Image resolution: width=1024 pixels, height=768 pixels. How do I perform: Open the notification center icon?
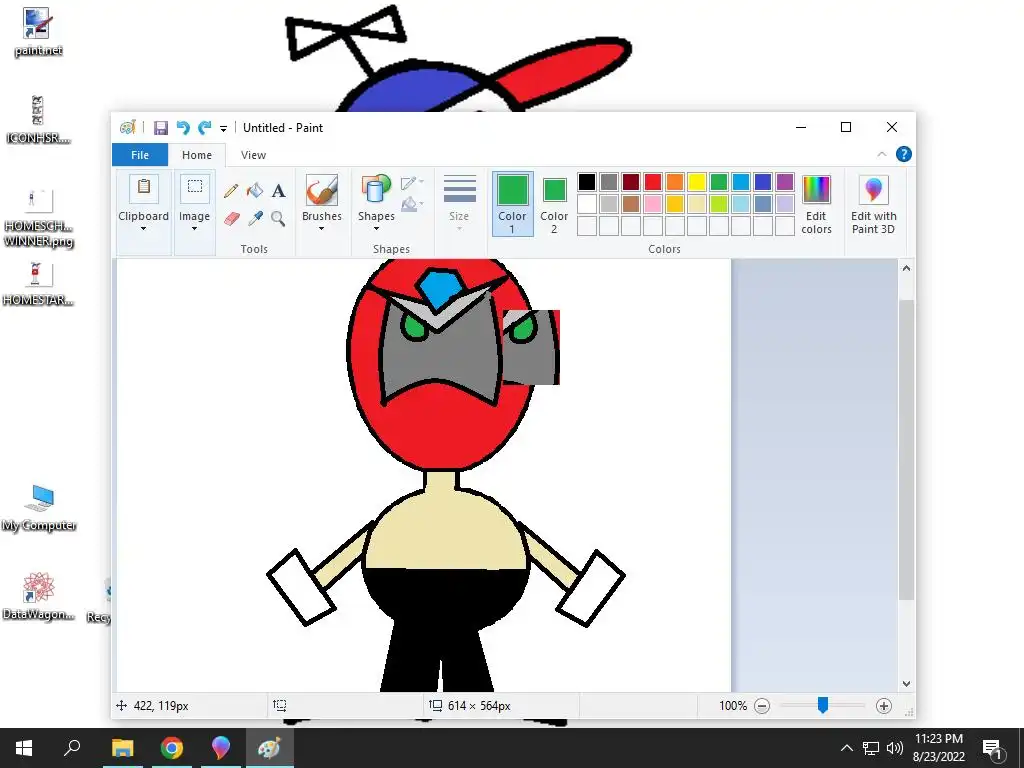click(993, 748)
